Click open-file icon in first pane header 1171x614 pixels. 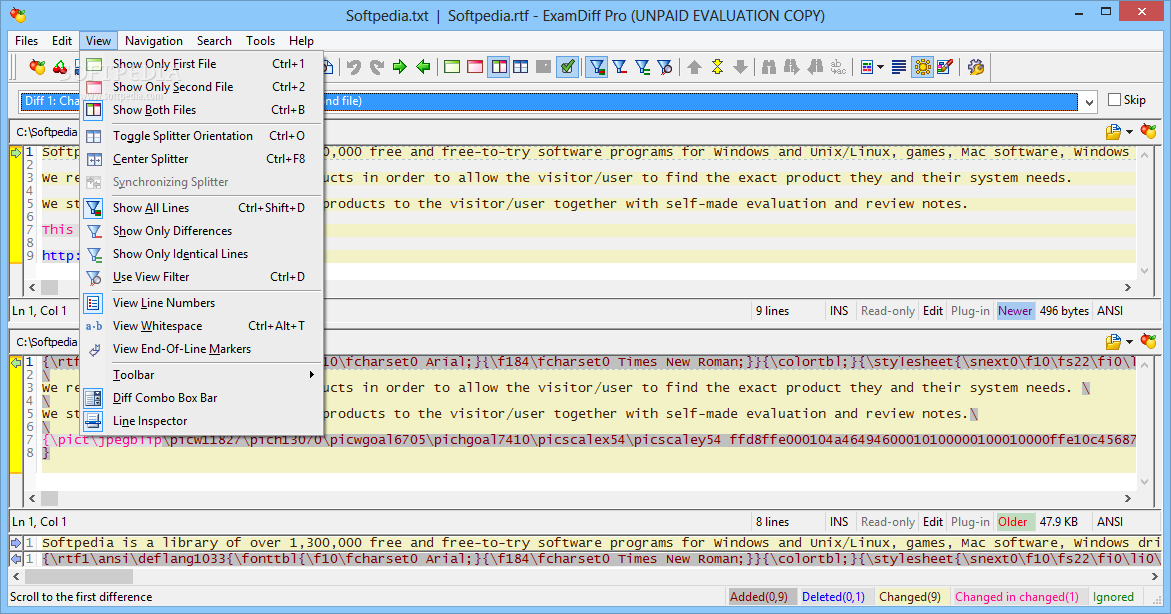[x=1113, y=131]
